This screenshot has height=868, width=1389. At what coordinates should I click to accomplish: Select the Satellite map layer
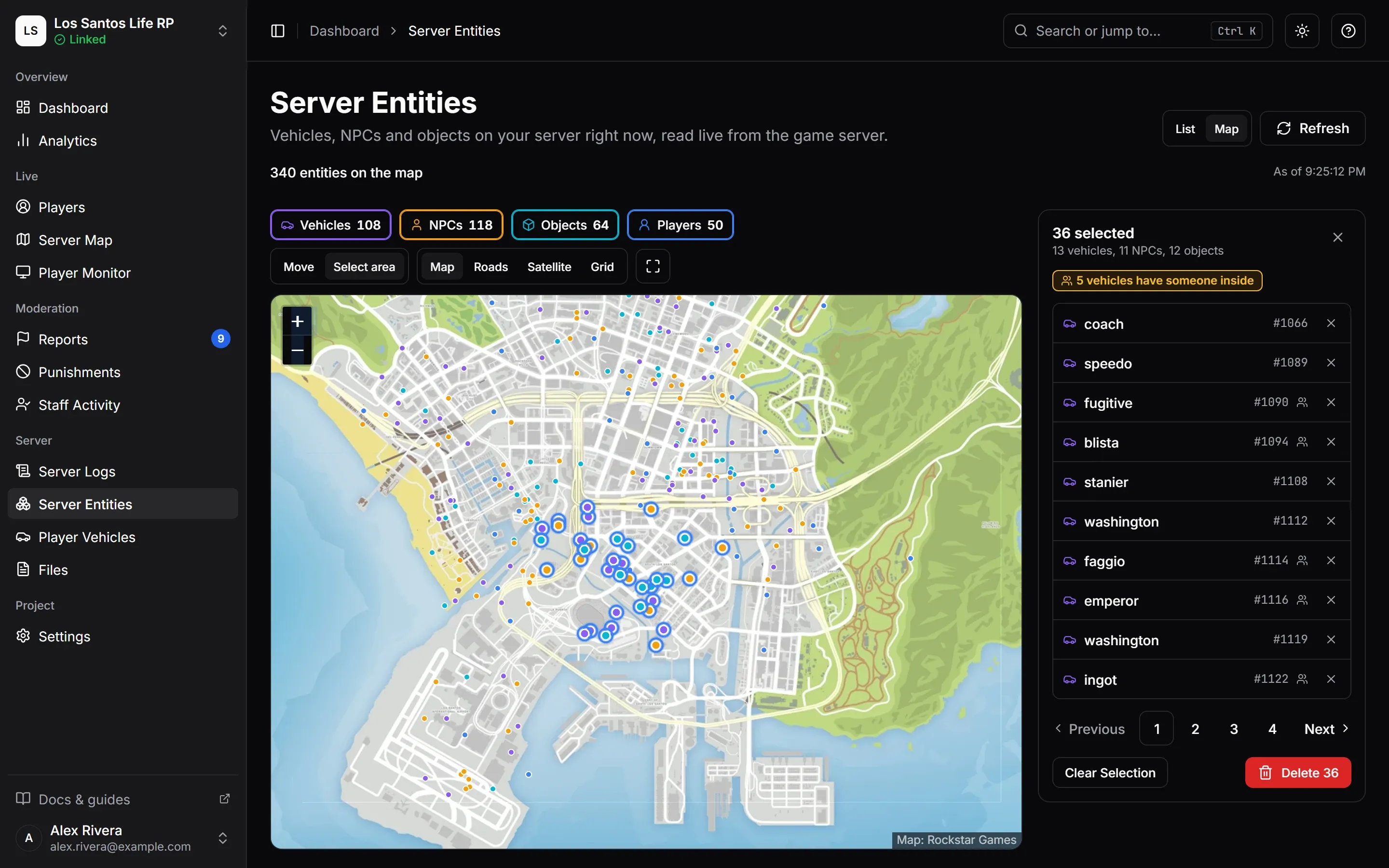tap(549, 267)
